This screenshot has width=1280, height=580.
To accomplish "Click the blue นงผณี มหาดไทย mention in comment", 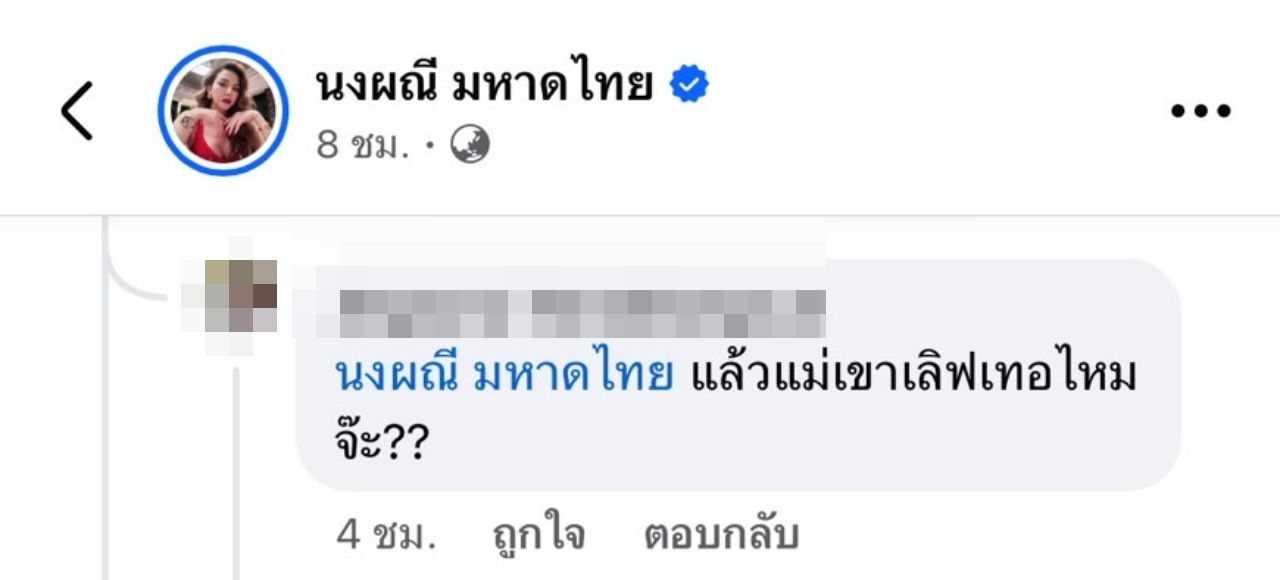I will [502, 376].
